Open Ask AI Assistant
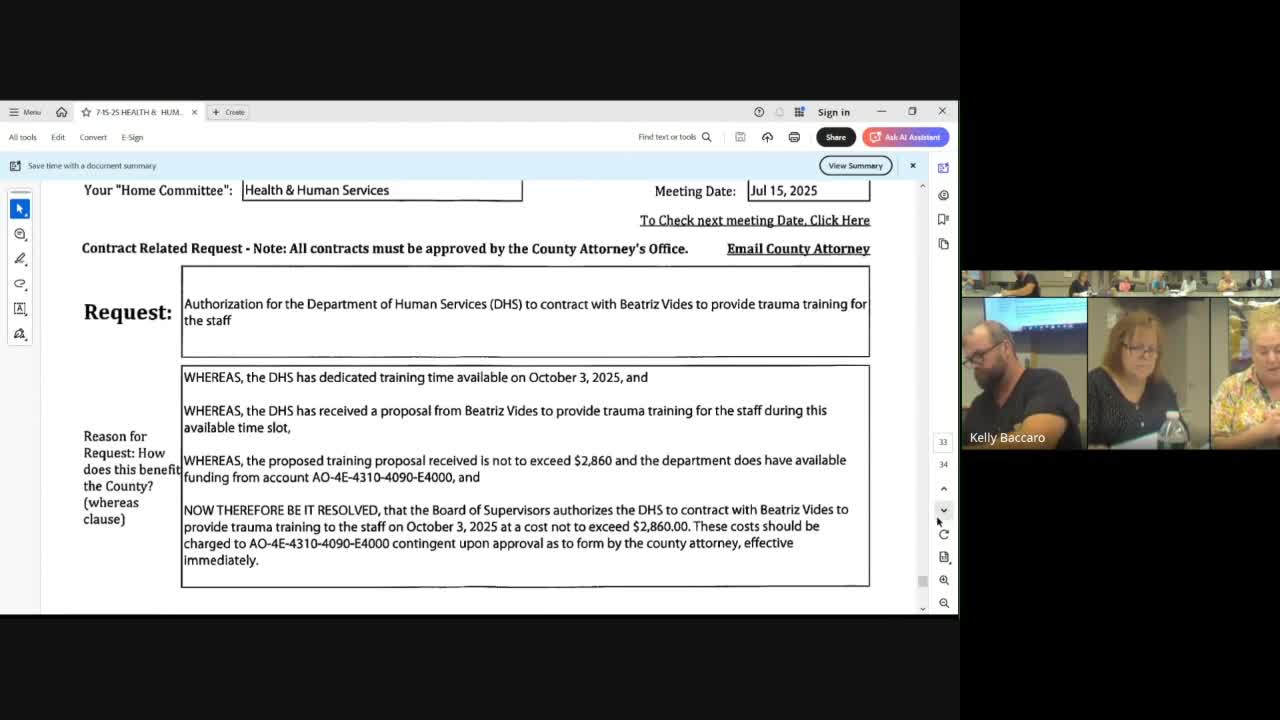The height and width of the screenshot is (720, 1280). (905, 137)
